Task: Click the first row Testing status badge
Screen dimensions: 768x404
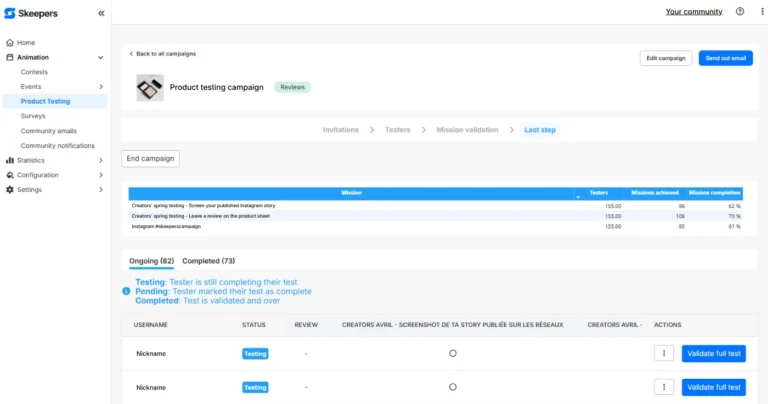Action: click(255, 354)
